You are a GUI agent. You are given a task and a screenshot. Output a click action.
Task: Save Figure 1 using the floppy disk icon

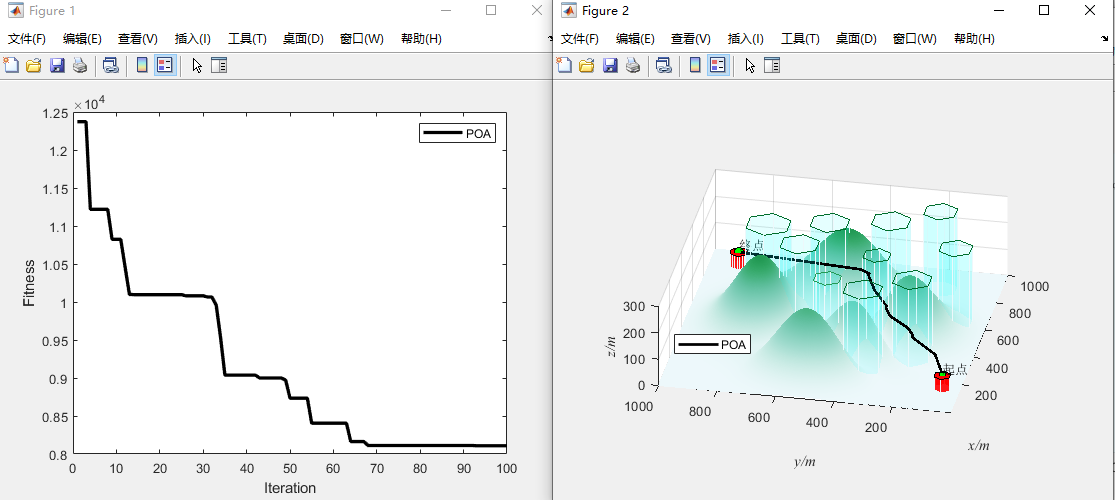(57, 66)
